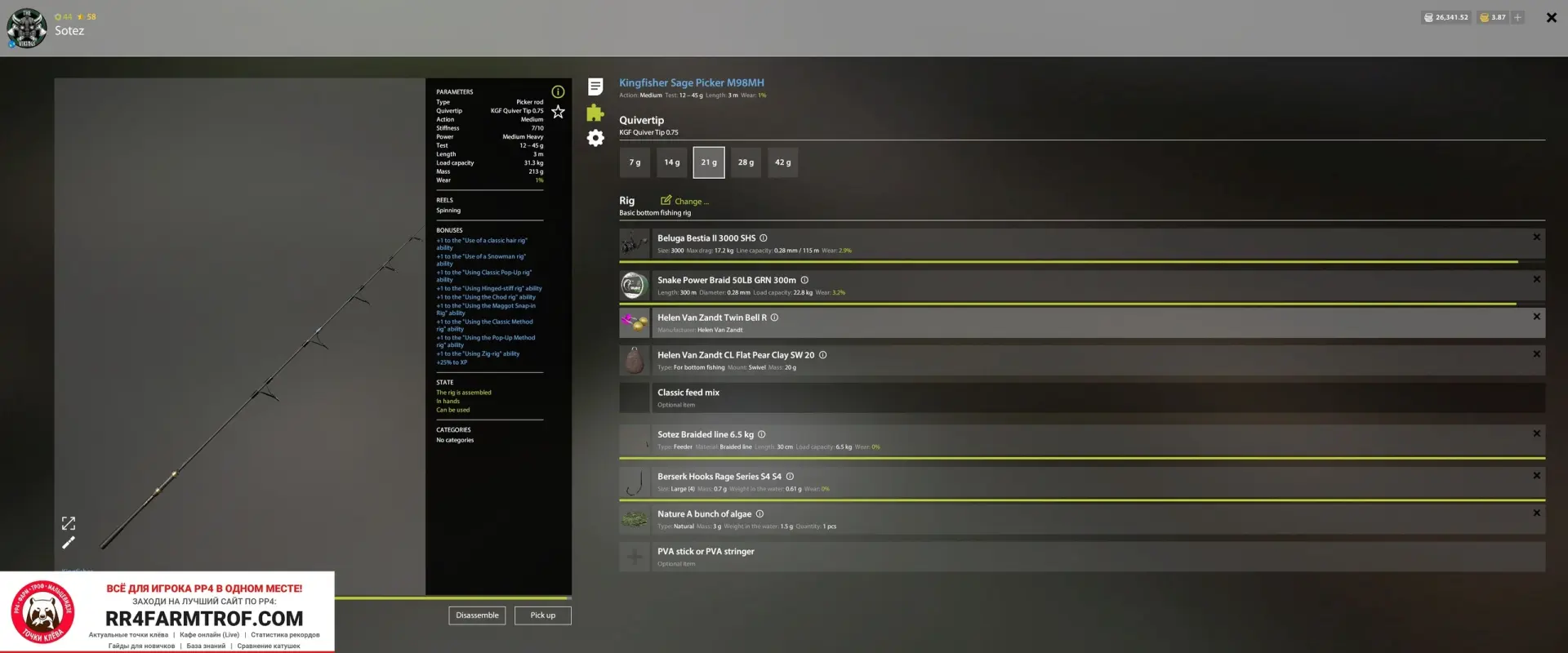The image size is (1568, 653).
Task: Click the player name Sotez
Action: pyautogui.click(x=69, y=31)
